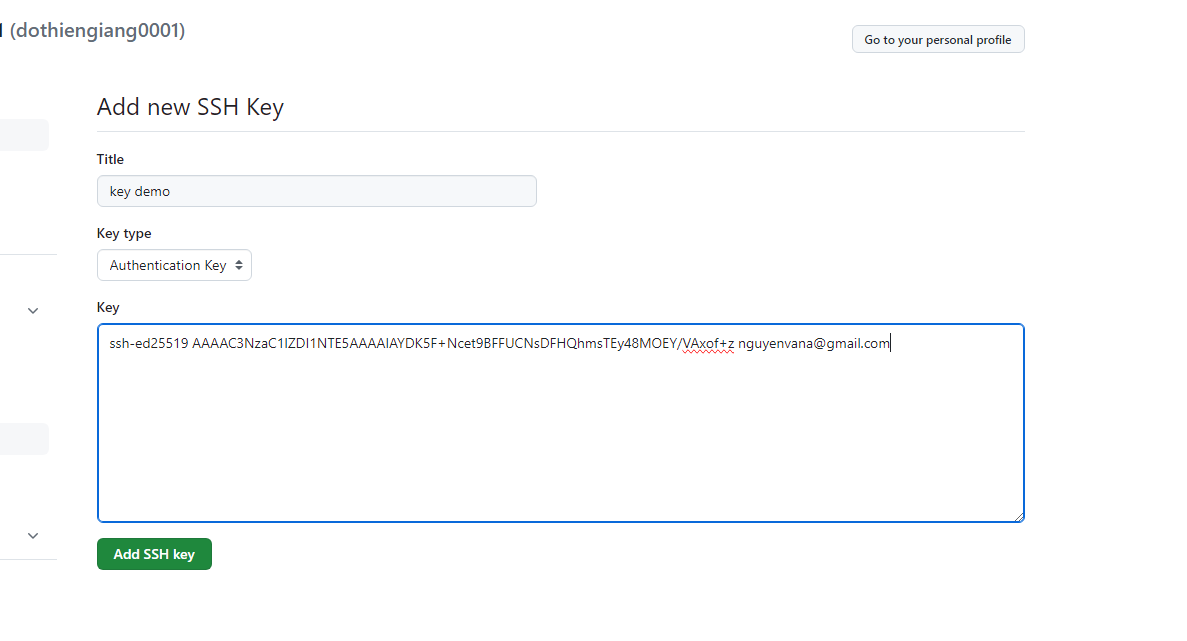Expand the lower sidebar chevron
1187x641 pixels.
33,536
